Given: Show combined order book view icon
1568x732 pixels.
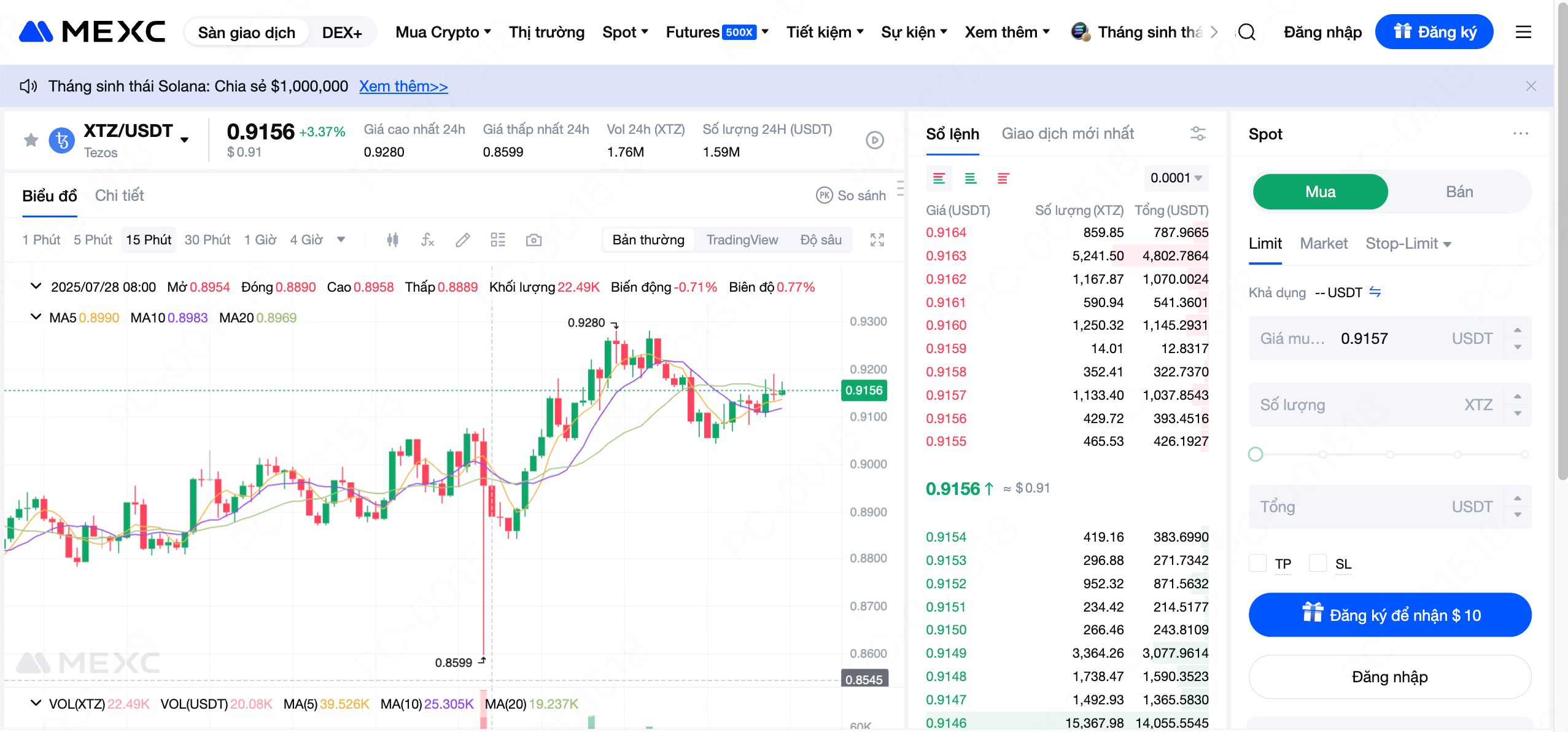Looking at the screenshot, I should click(x=939, y=178).
